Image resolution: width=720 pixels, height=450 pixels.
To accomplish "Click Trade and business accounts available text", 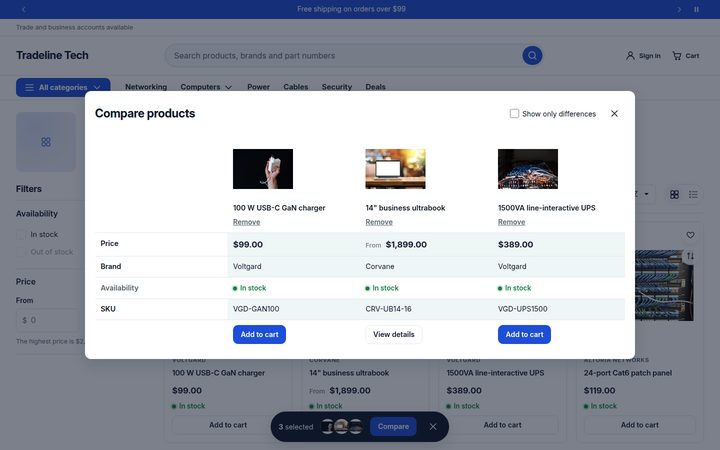I will (x=74, y=28).
